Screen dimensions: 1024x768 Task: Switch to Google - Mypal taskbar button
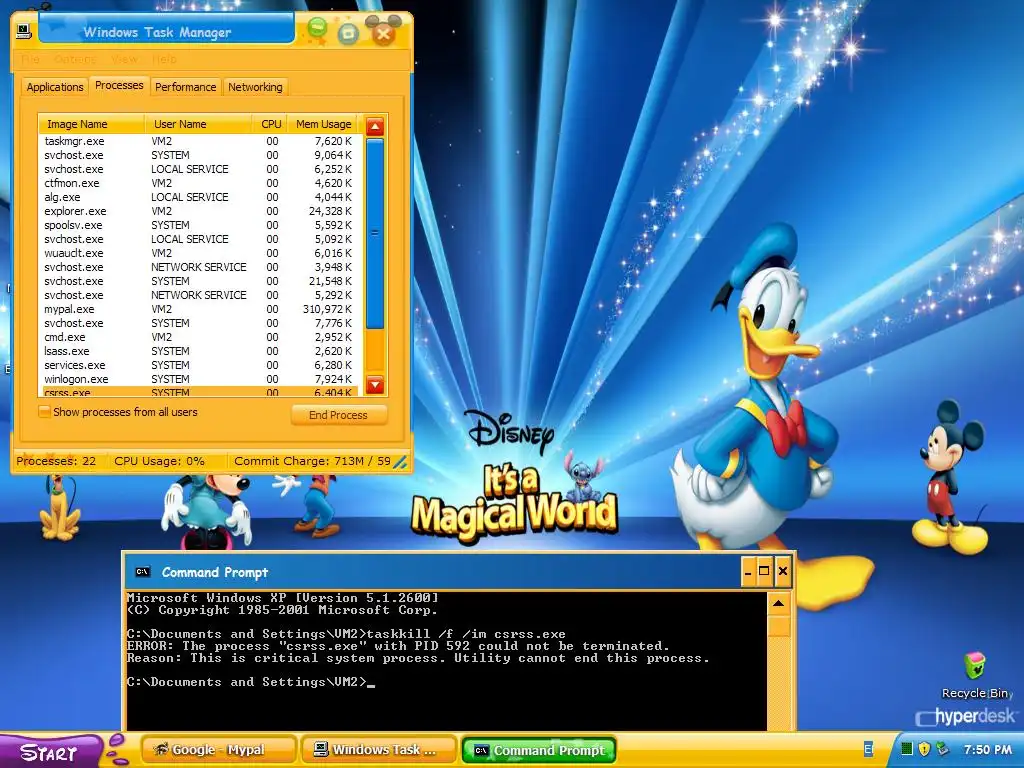(218, 750)
